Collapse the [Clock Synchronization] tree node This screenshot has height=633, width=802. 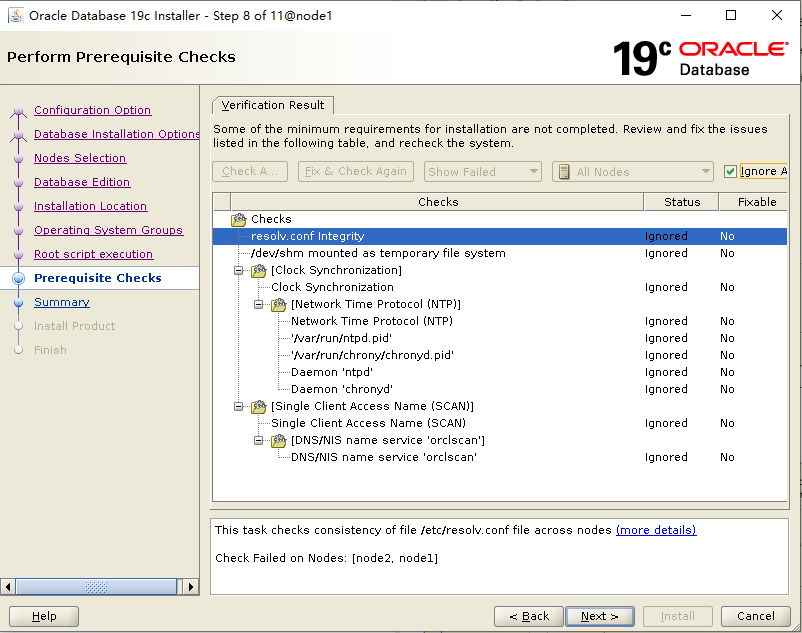coord(238,270)
